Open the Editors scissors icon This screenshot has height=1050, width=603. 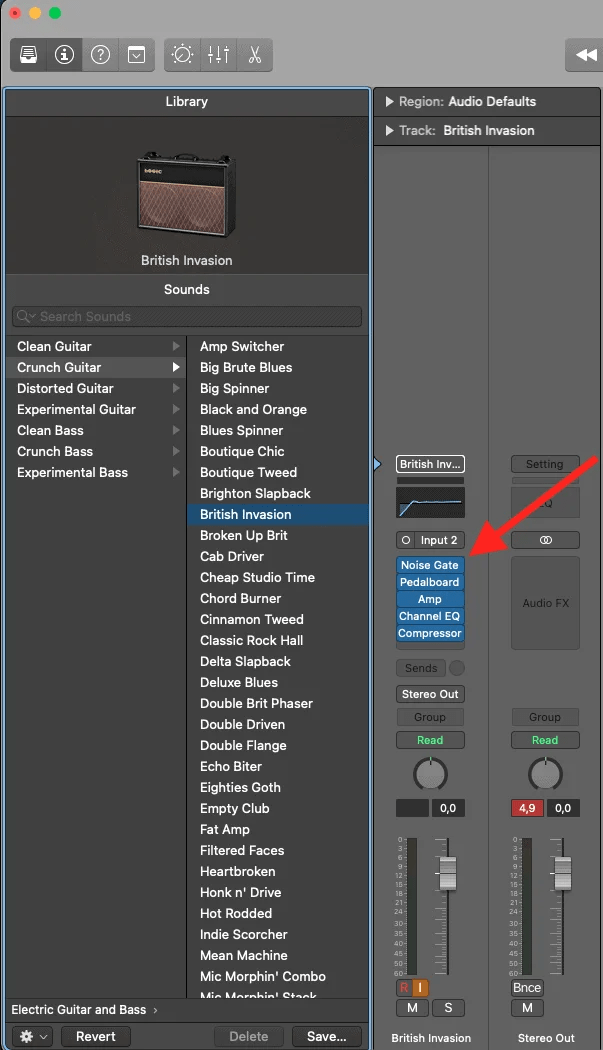[x=254, y=55]
